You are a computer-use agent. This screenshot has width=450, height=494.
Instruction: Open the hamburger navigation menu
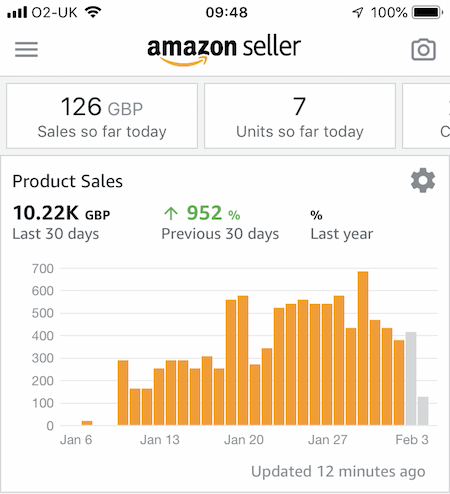[26, 49]
